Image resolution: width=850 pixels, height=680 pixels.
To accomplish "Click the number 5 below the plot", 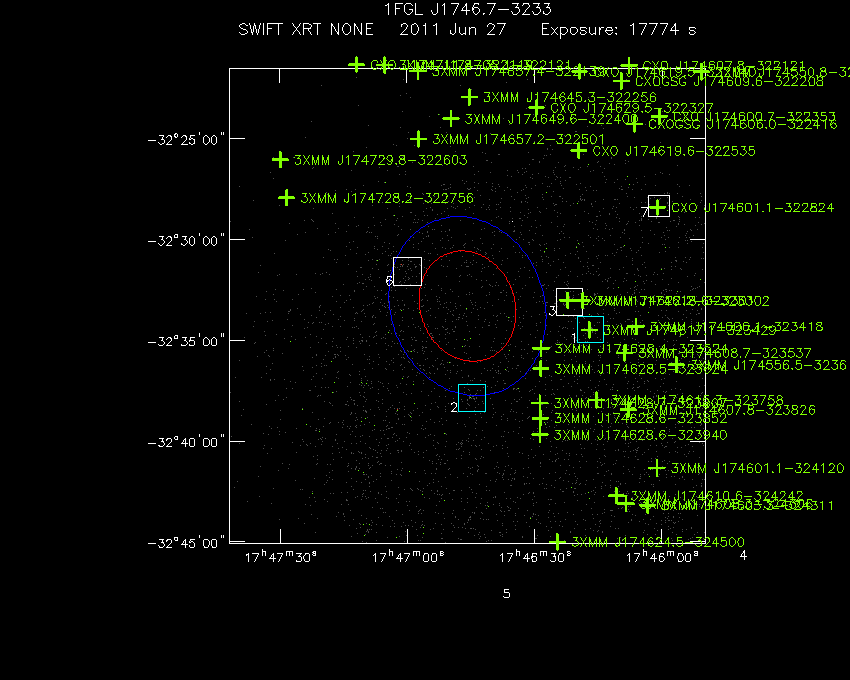I will 506,594.
